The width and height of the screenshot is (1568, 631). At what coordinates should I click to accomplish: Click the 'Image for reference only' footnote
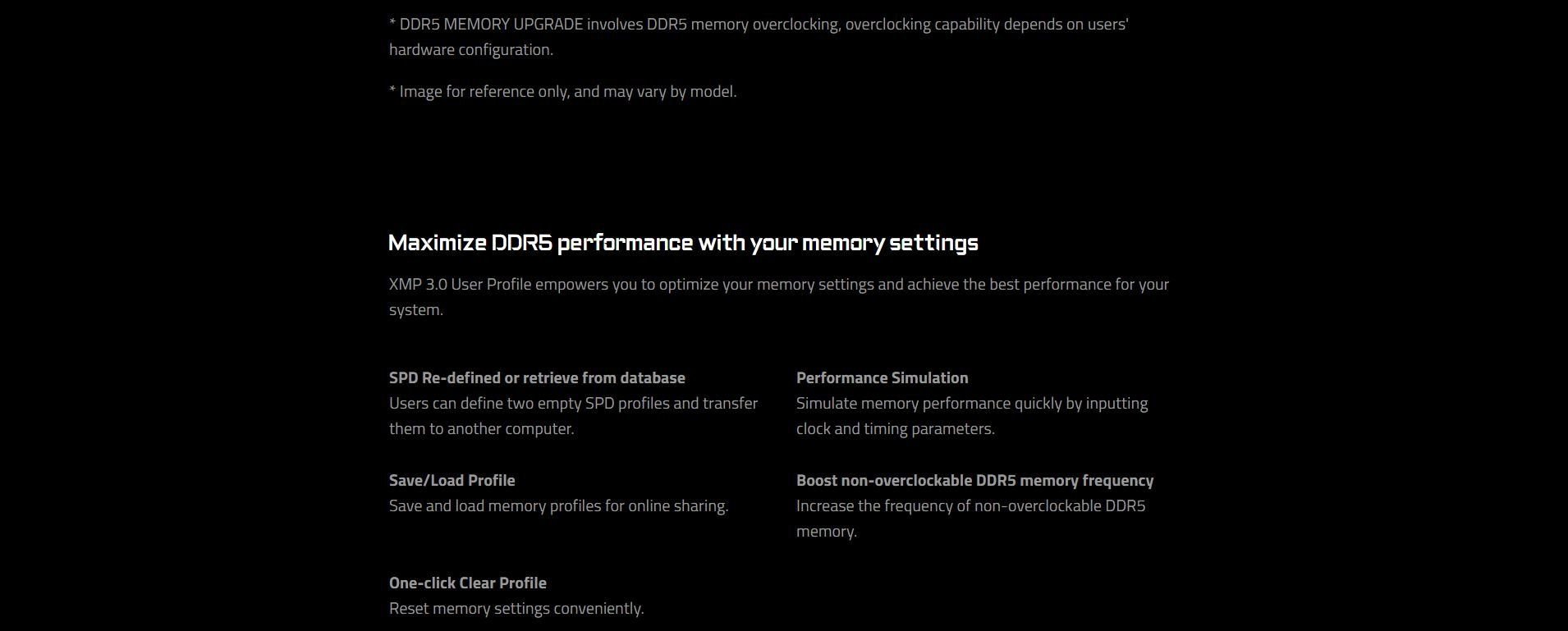point(563,91)
